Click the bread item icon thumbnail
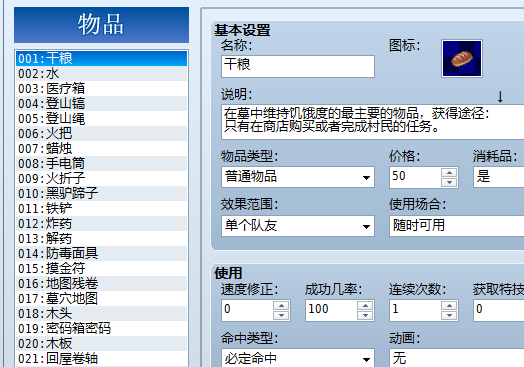Screen dimensions: 524x367 coord(462,58)
